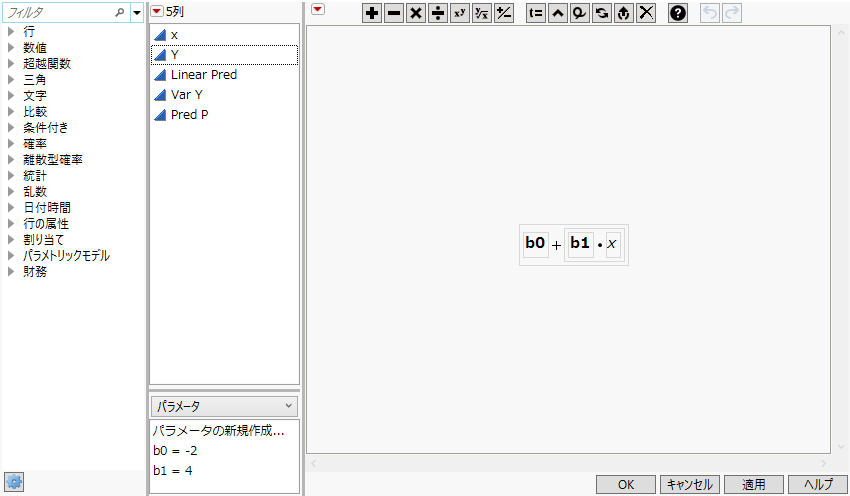Open the settings gear icon
Viewport: 850px width, 496px height.
click(14, 481)
